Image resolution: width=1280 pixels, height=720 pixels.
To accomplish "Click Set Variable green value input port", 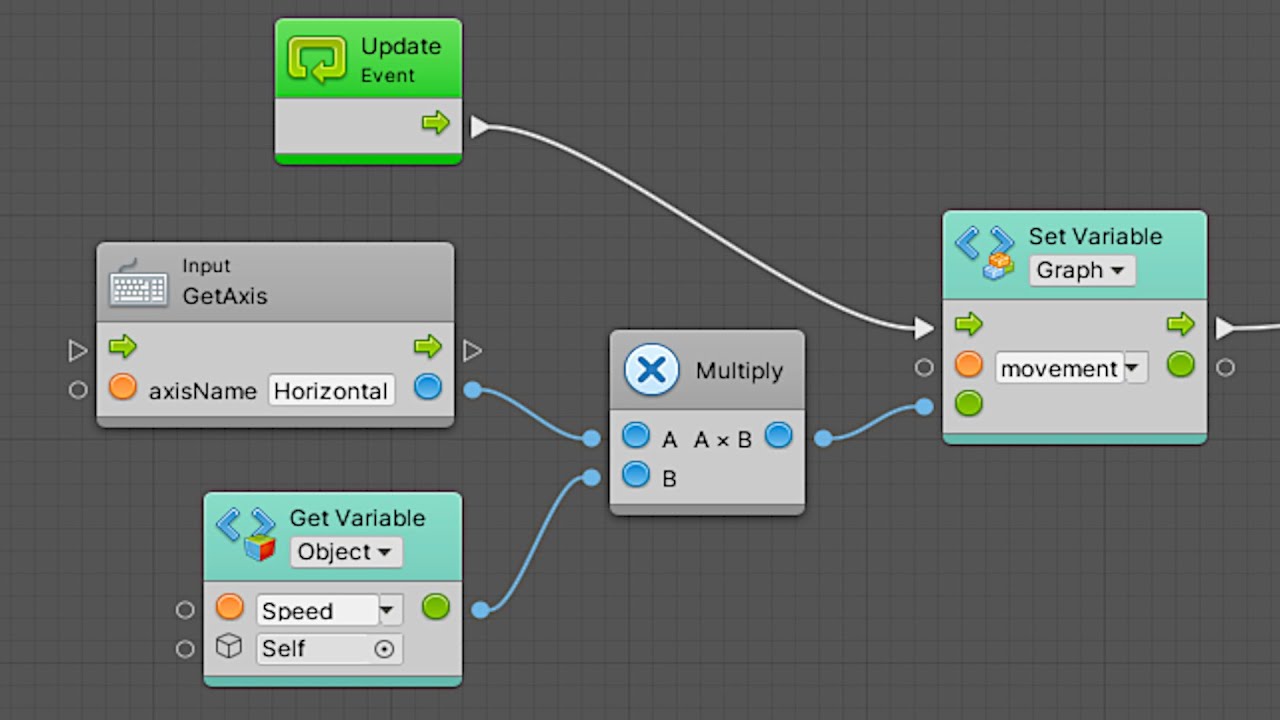I will click(x=969, y=404).
